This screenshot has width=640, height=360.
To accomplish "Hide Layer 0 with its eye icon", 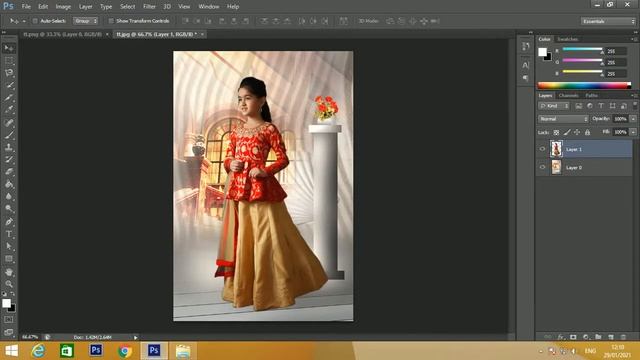I will pyautogui.click(x=542, y=167).
